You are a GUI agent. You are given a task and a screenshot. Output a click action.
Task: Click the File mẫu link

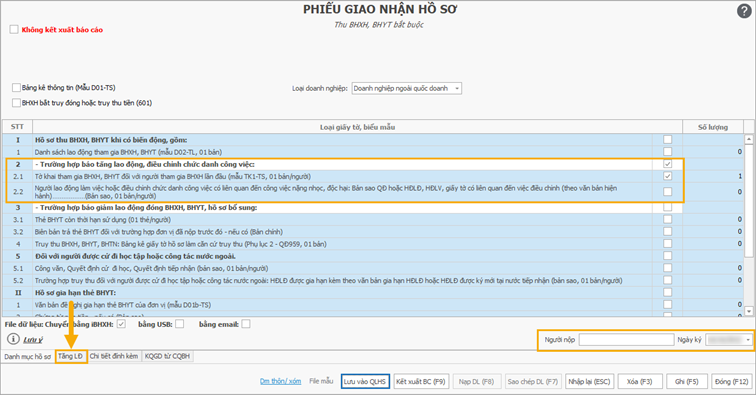click(321, 381)
